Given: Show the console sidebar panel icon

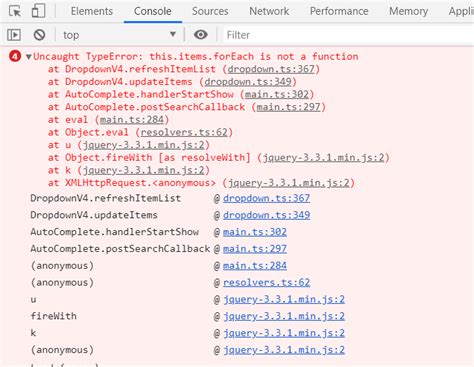Looking at the screenshot, I should point(14,35).
